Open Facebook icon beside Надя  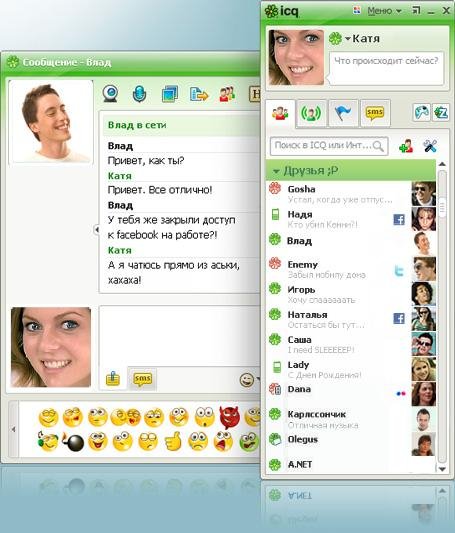click(x=399, y=220)
